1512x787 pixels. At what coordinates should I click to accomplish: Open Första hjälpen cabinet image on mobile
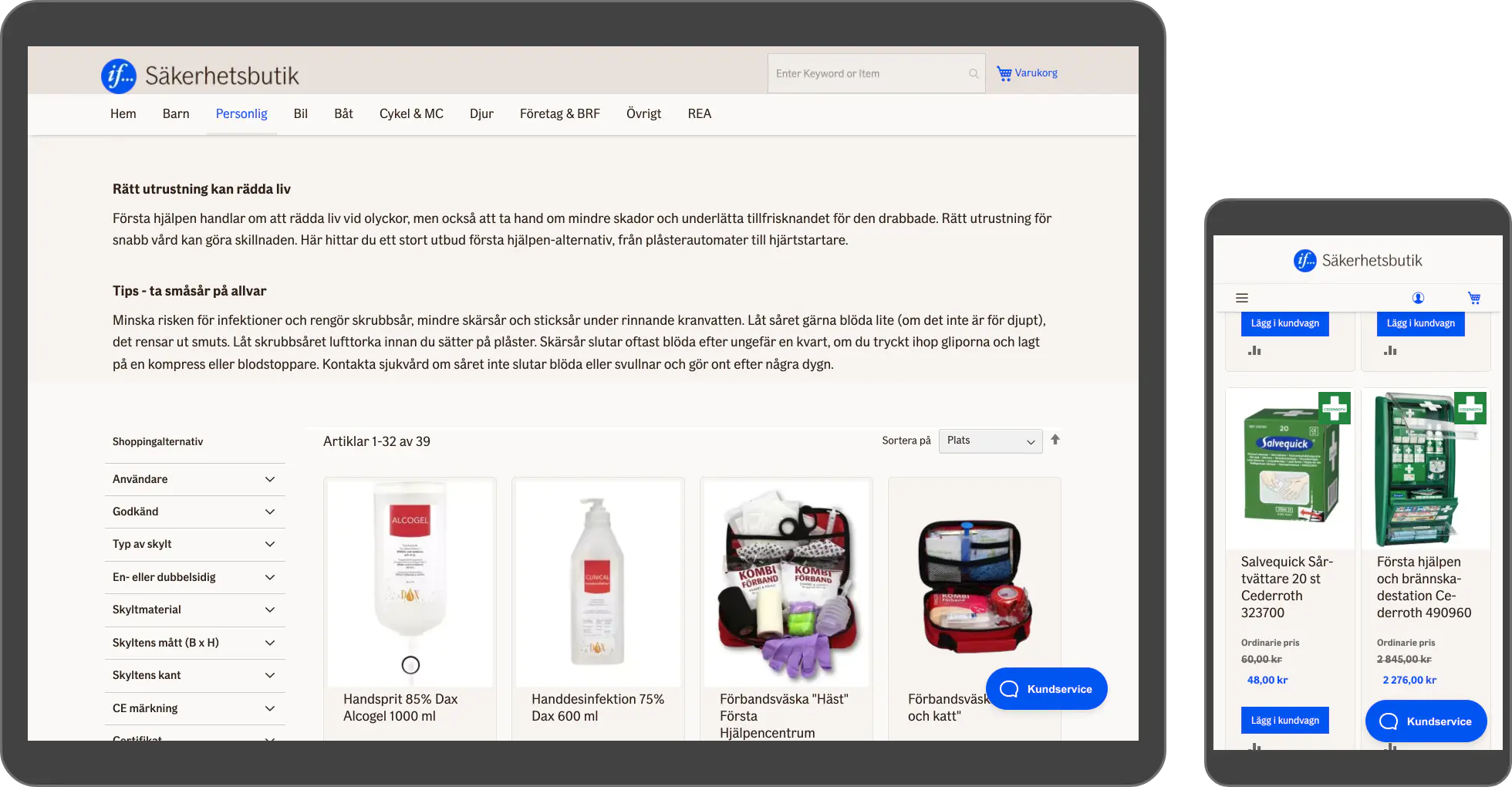[1426, 469]
